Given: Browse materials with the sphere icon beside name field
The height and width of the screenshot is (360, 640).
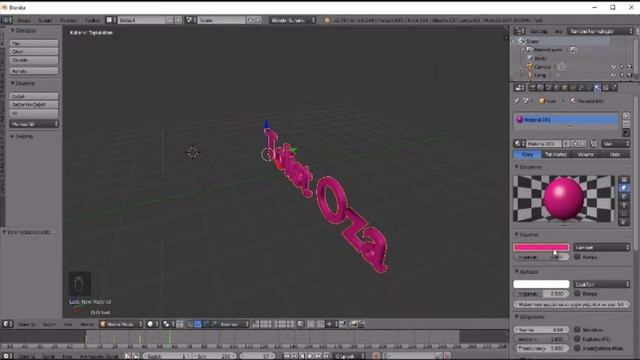Looking at the screenshot, I should (519, 144).
